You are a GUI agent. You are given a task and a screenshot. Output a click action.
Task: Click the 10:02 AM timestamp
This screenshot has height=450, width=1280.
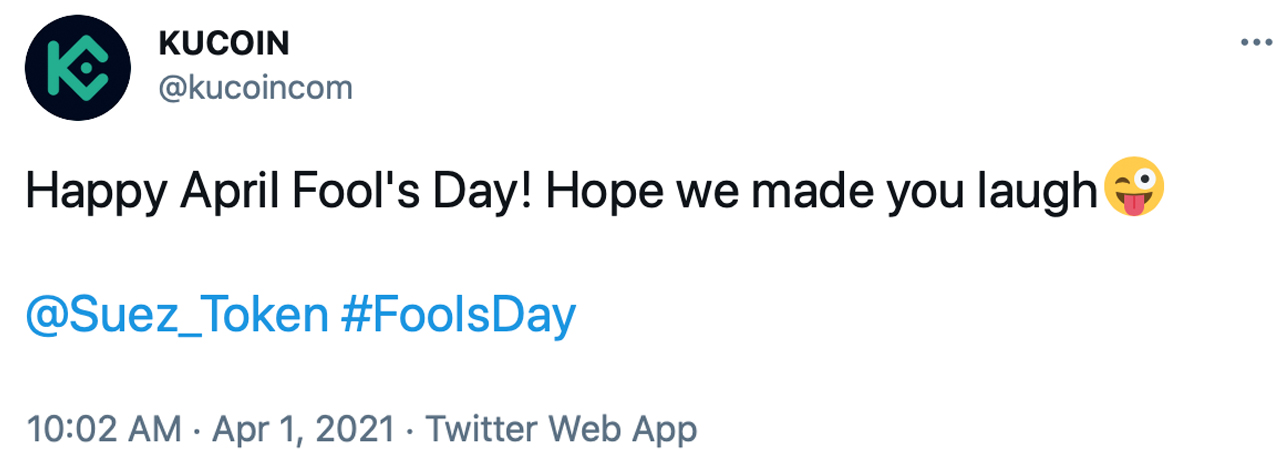[x=104, y=430]
